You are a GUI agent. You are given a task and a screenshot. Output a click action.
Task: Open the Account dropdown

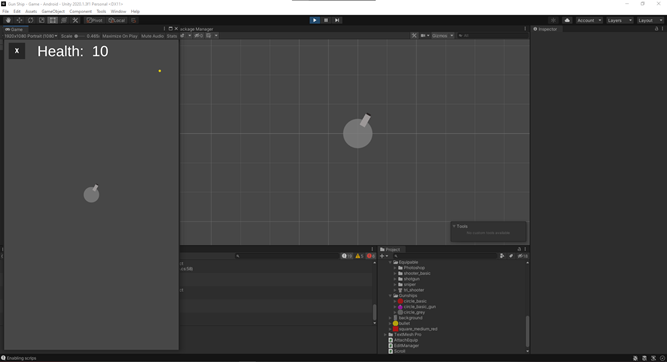point(589,20)
